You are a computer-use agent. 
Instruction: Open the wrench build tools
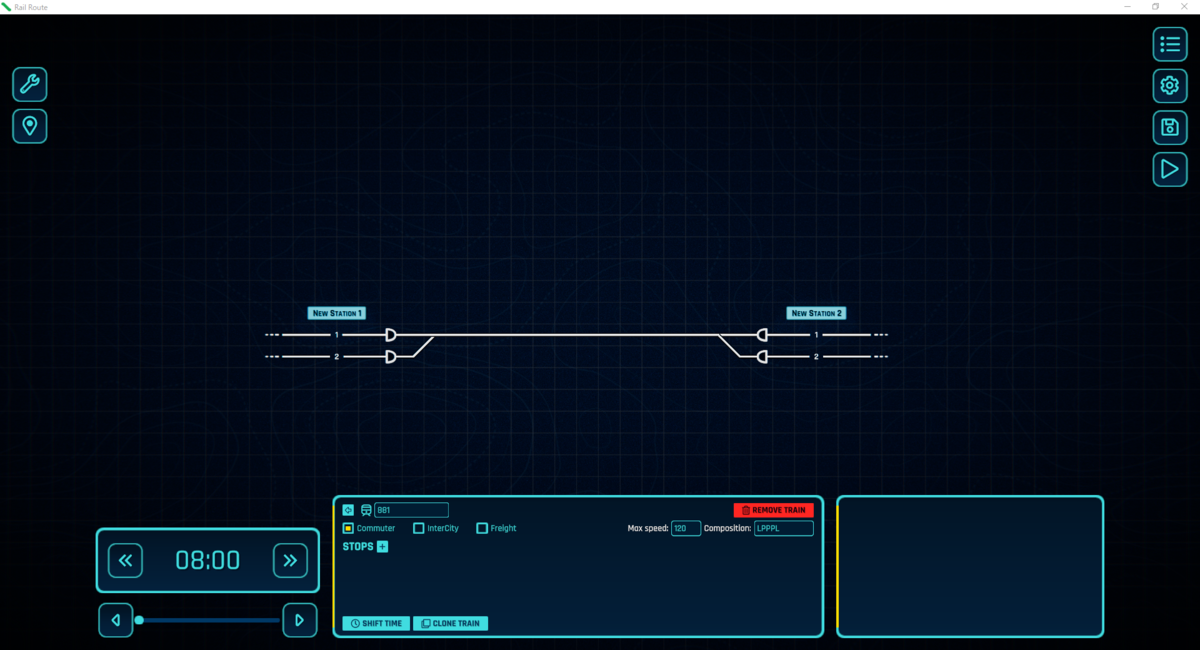click(x=30, y=85)
